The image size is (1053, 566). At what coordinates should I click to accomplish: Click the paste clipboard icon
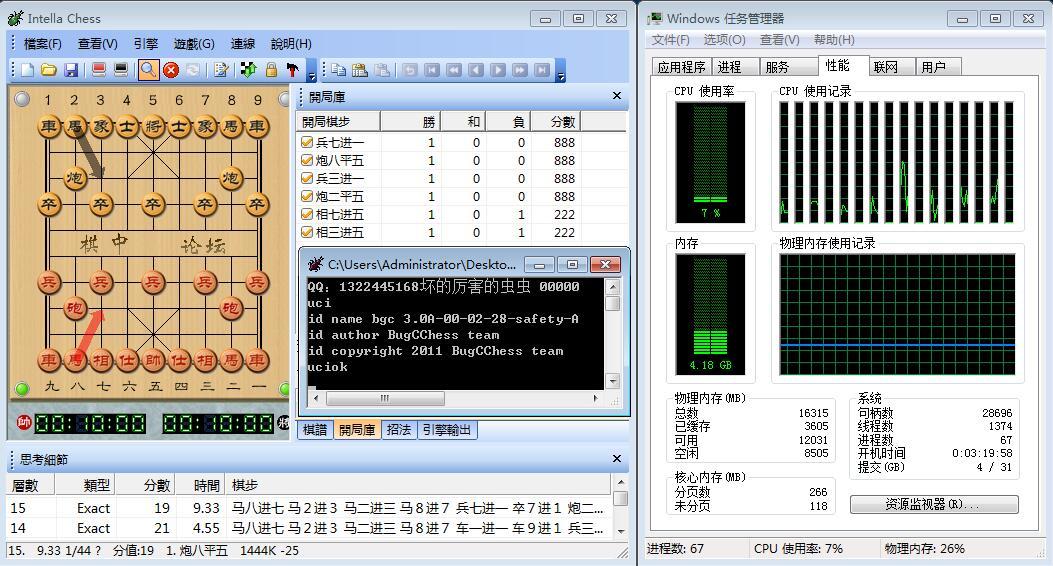(360, 70)
